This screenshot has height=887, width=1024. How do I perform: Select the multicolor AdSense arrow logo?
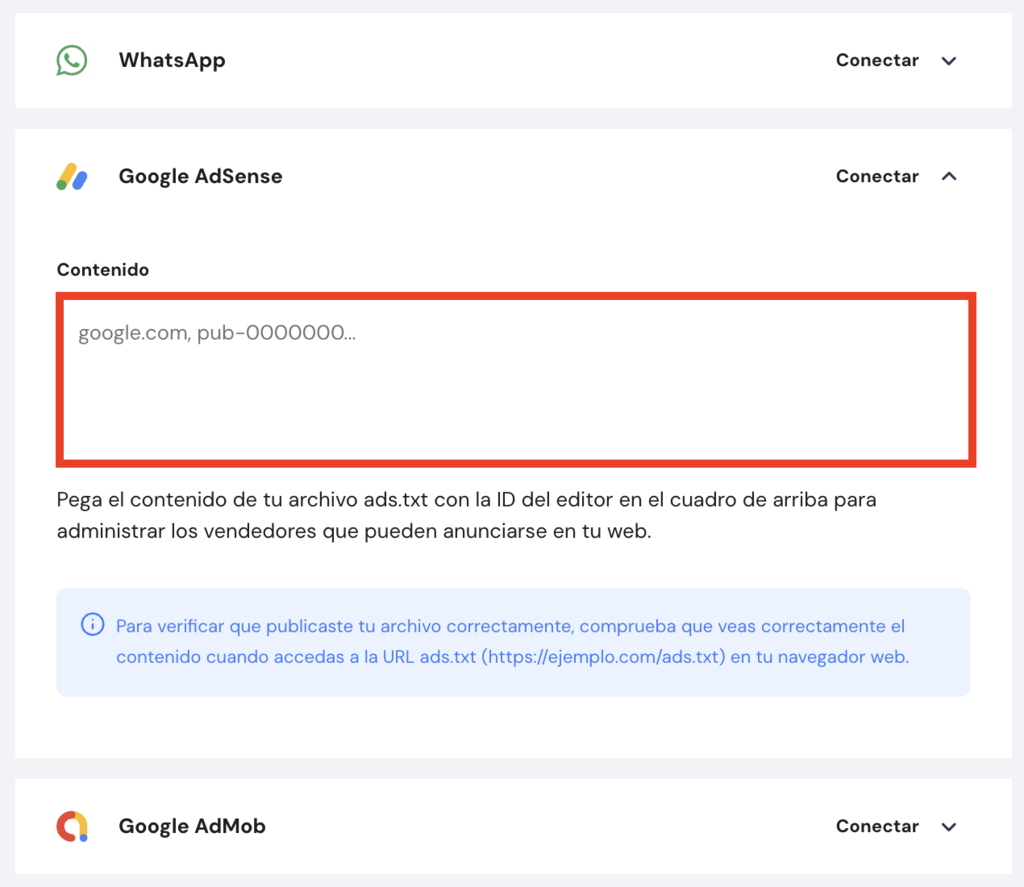[x=70, y=176]
